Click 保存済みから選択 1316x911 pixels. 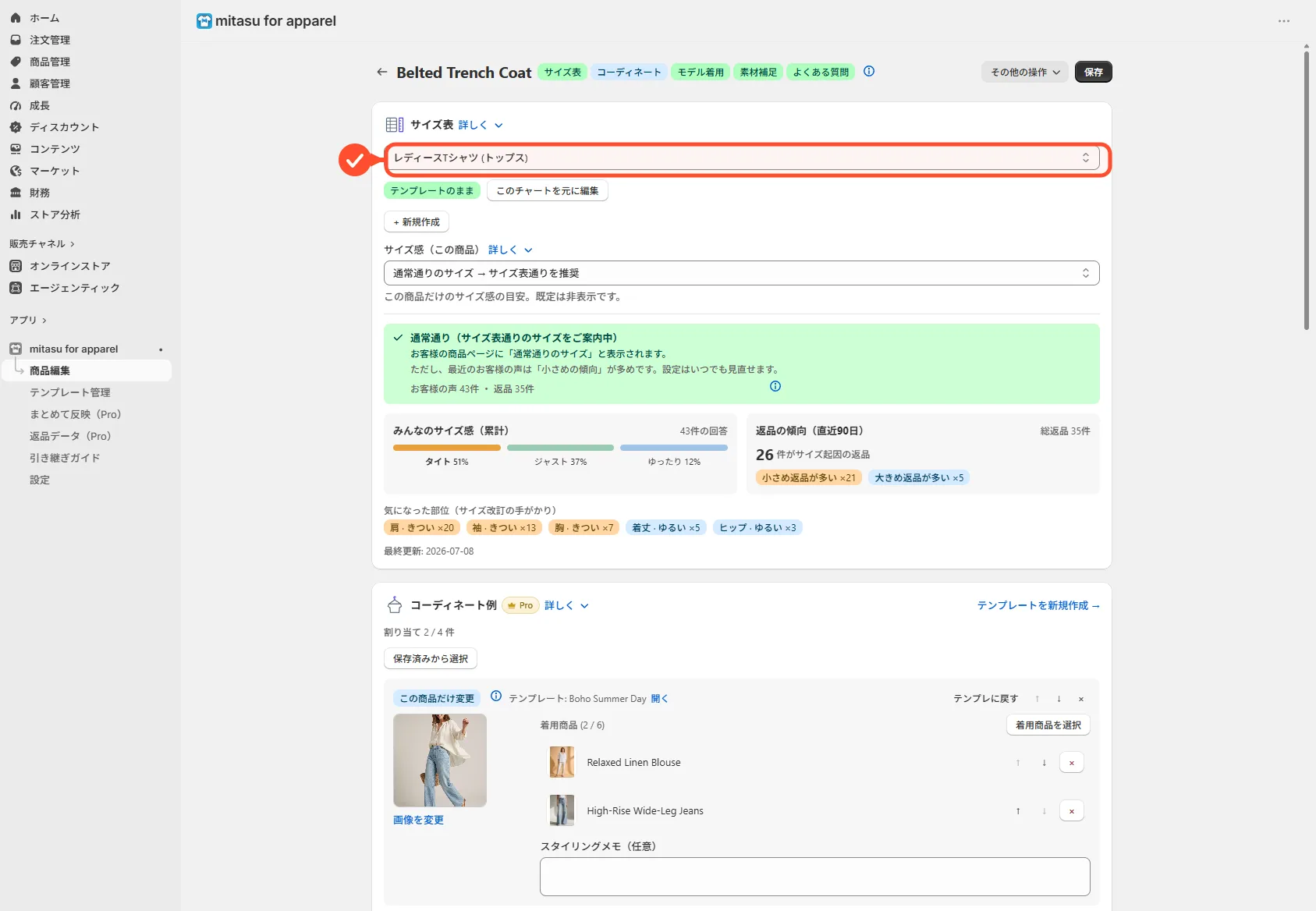pos(431,659)
